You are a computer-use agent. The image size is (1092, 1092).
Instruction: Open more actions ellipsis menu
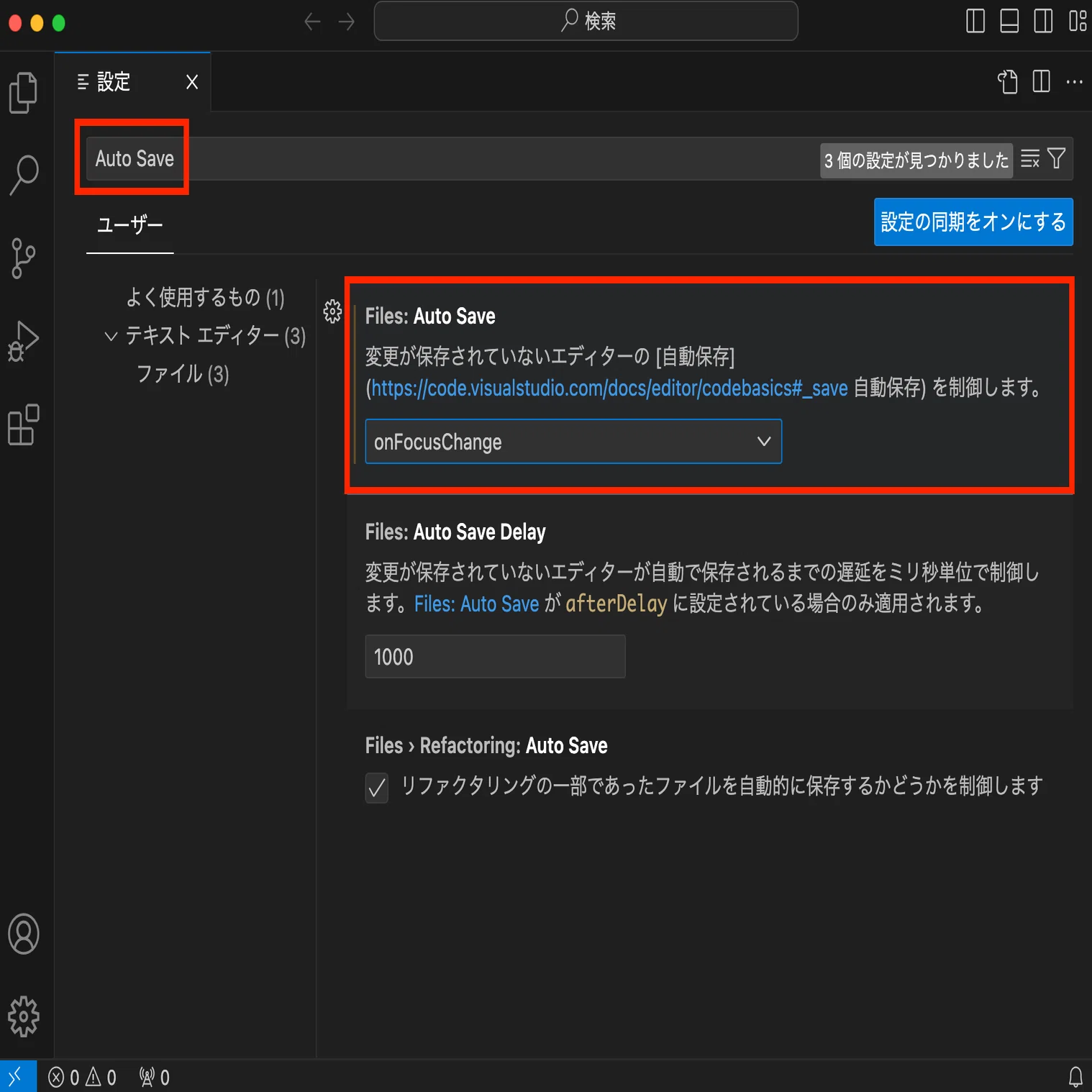[x=1075, y=82]
